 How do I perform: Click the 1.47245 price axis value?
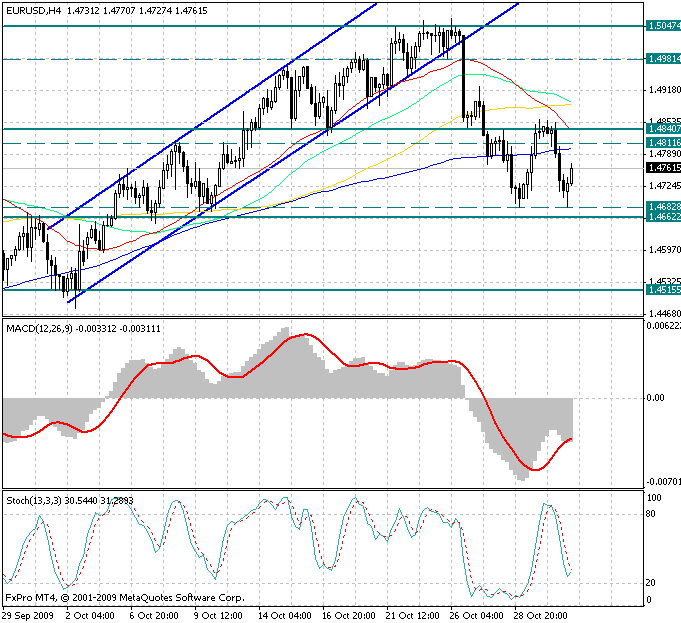point(664,186)
